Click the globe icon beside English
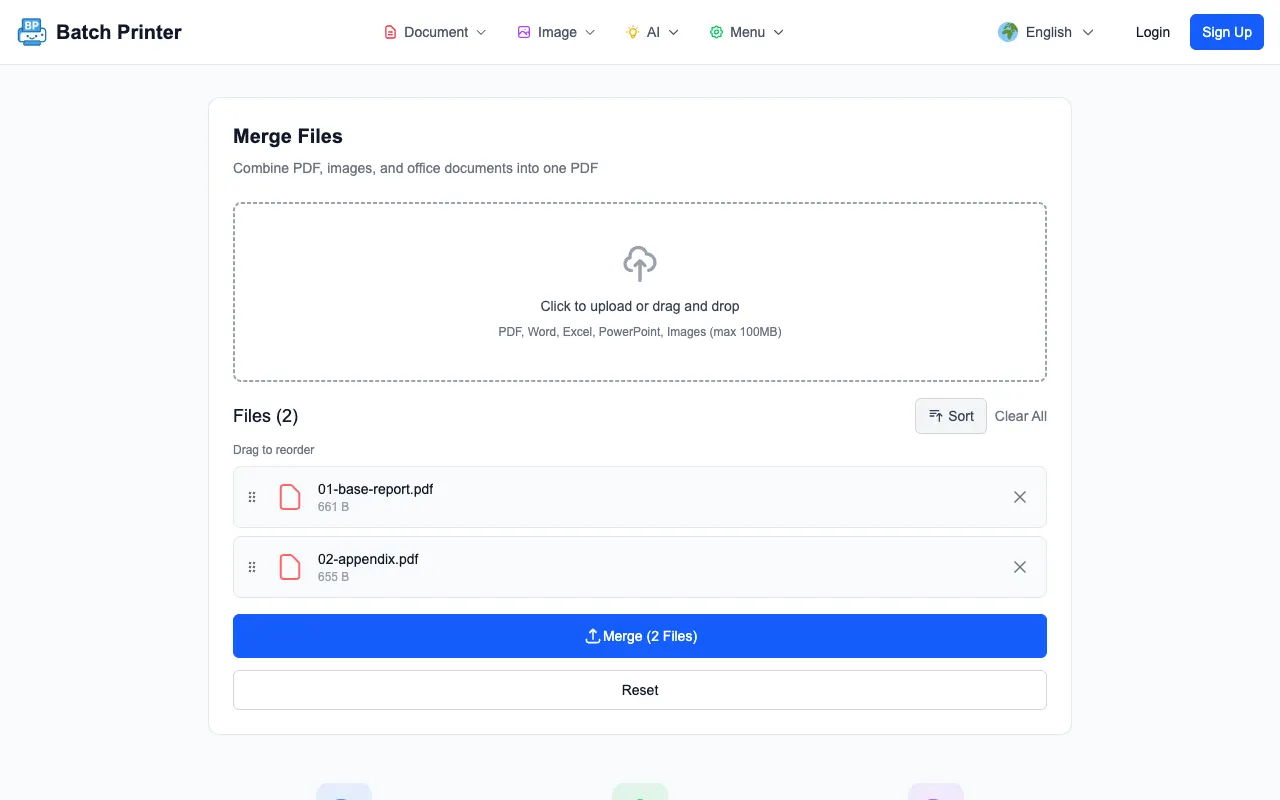Viewport: 1280px width, 800px height. click(1008, 32)
